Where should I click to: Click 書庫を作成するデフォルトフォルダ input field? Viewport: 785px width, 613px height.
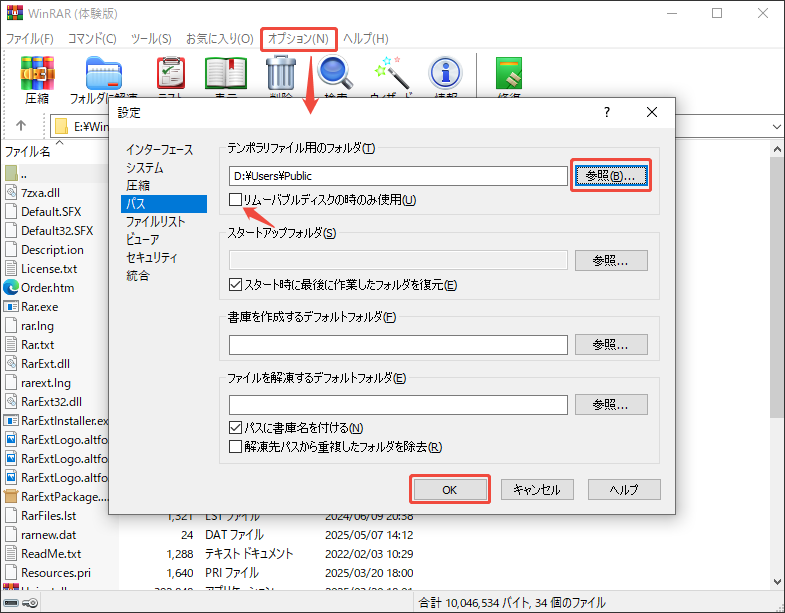coord(398,345)
